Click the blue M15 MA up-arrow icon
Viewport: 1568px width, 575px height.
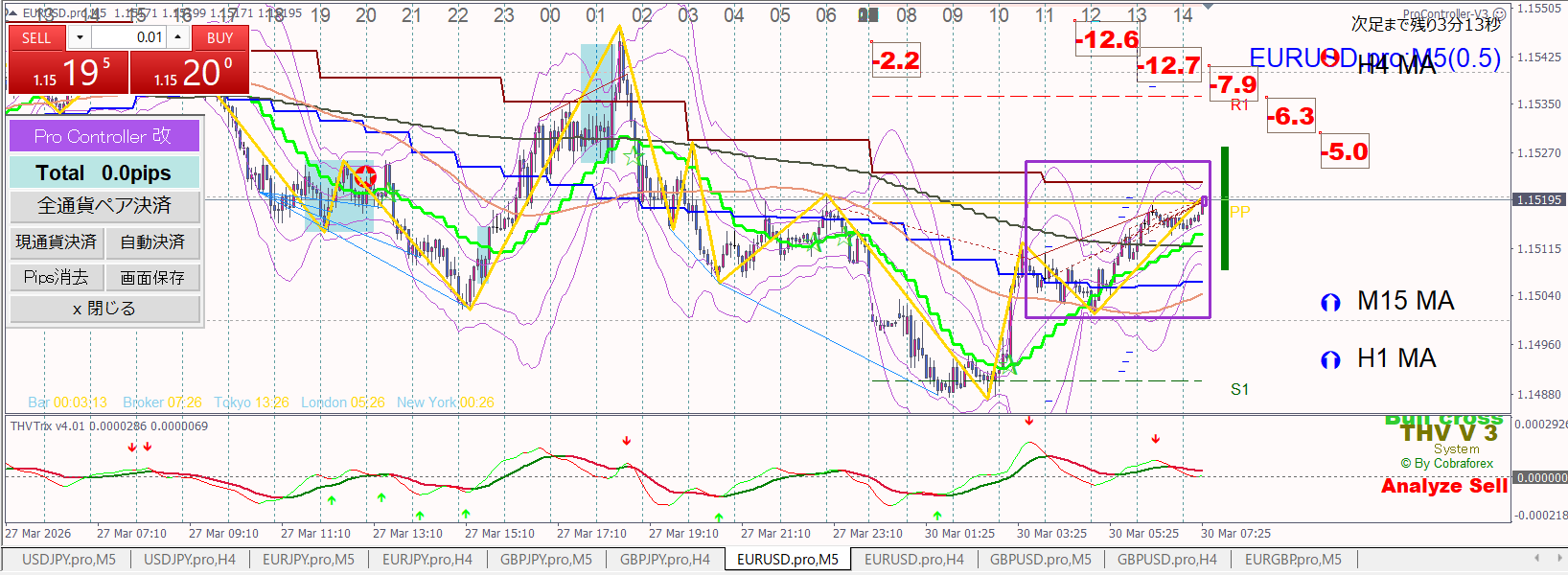1329,303
